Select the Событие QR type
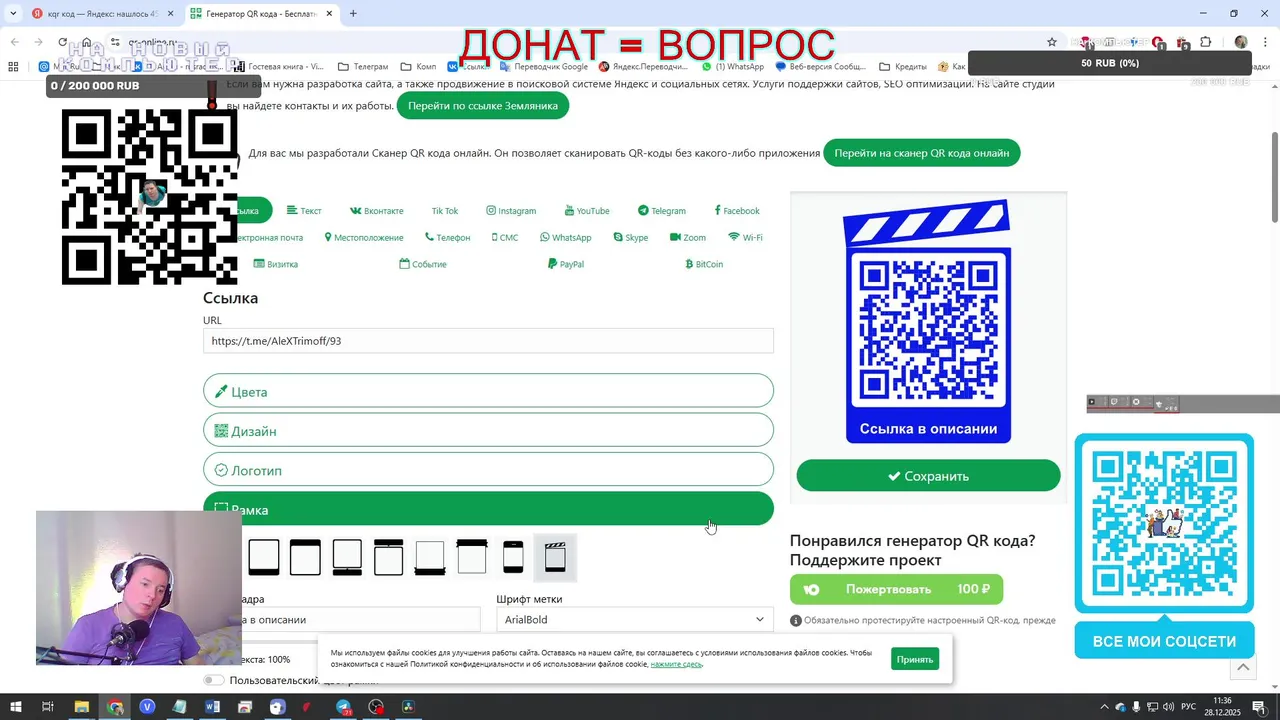 (x=423, y=264)
